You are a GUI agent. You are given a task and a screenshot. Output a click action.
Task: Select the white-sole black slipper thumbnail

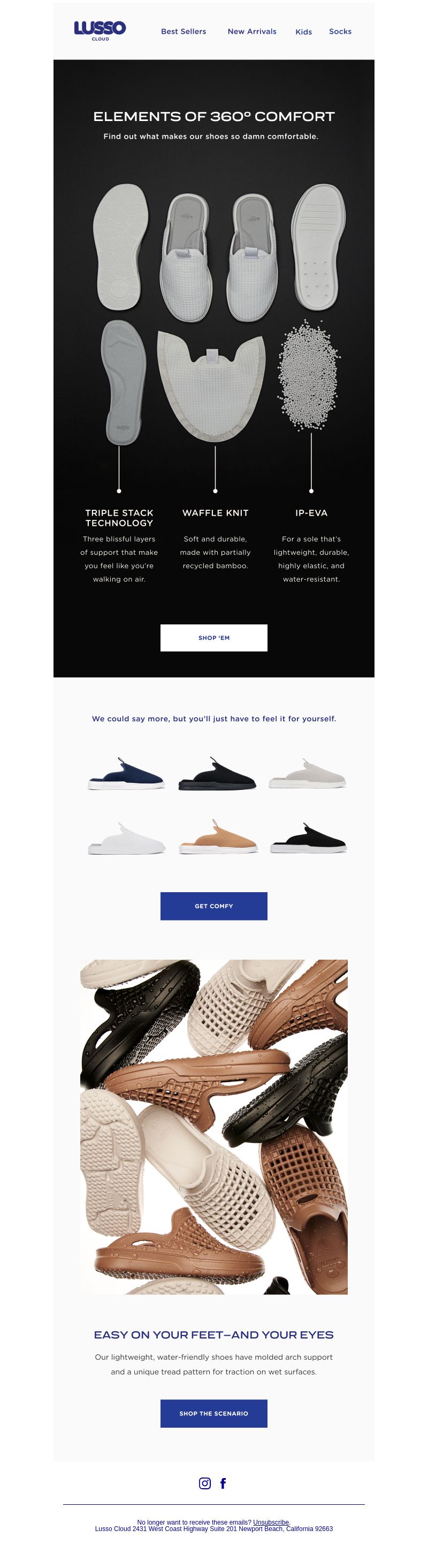coord(308,838)
